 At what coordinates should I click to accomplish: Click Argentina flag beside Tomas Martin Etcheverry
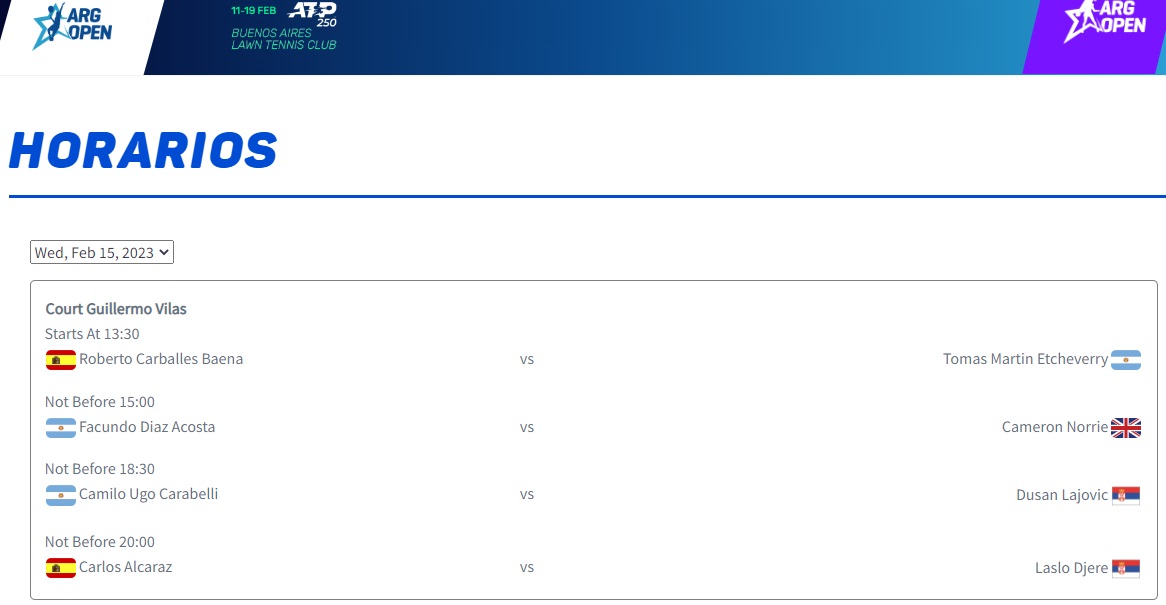1126,360
